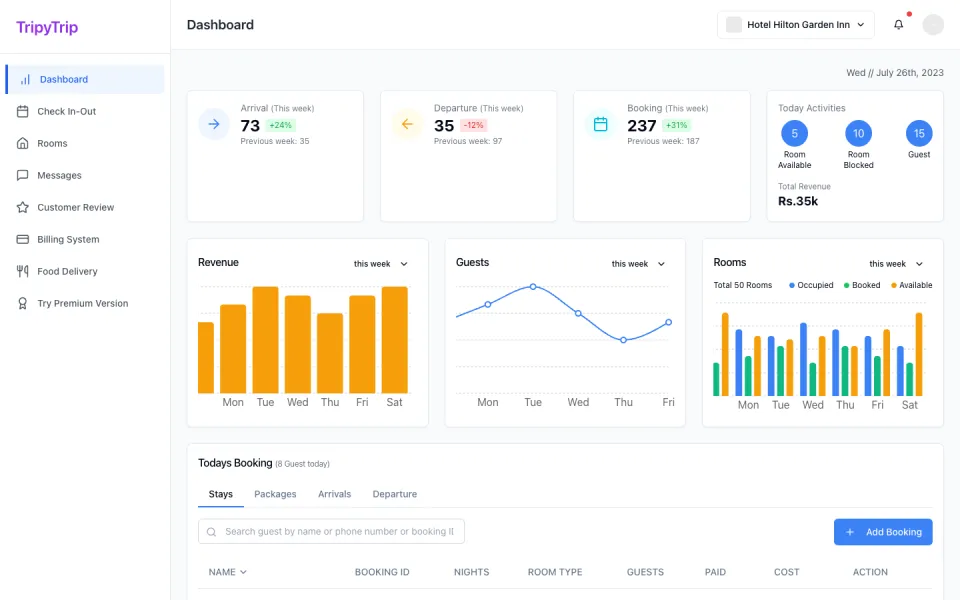
Task: Click the Room Blocked circle showing 10
Action: click(x=858, y=133)
